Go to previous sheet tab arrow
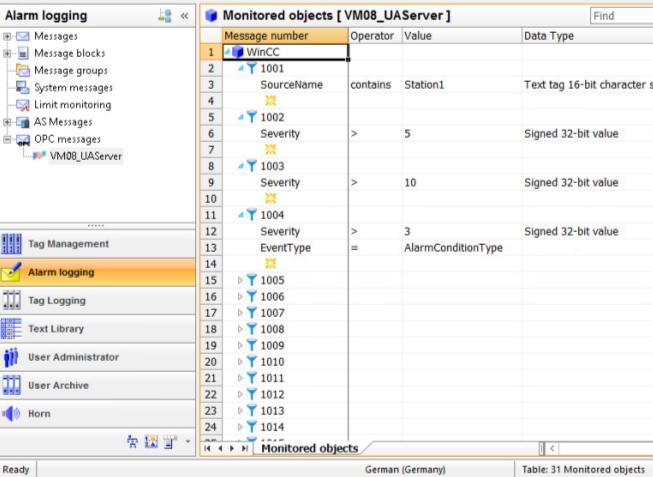Image resolution: width=653 pixels, height=477 pixels. point(220,448)
